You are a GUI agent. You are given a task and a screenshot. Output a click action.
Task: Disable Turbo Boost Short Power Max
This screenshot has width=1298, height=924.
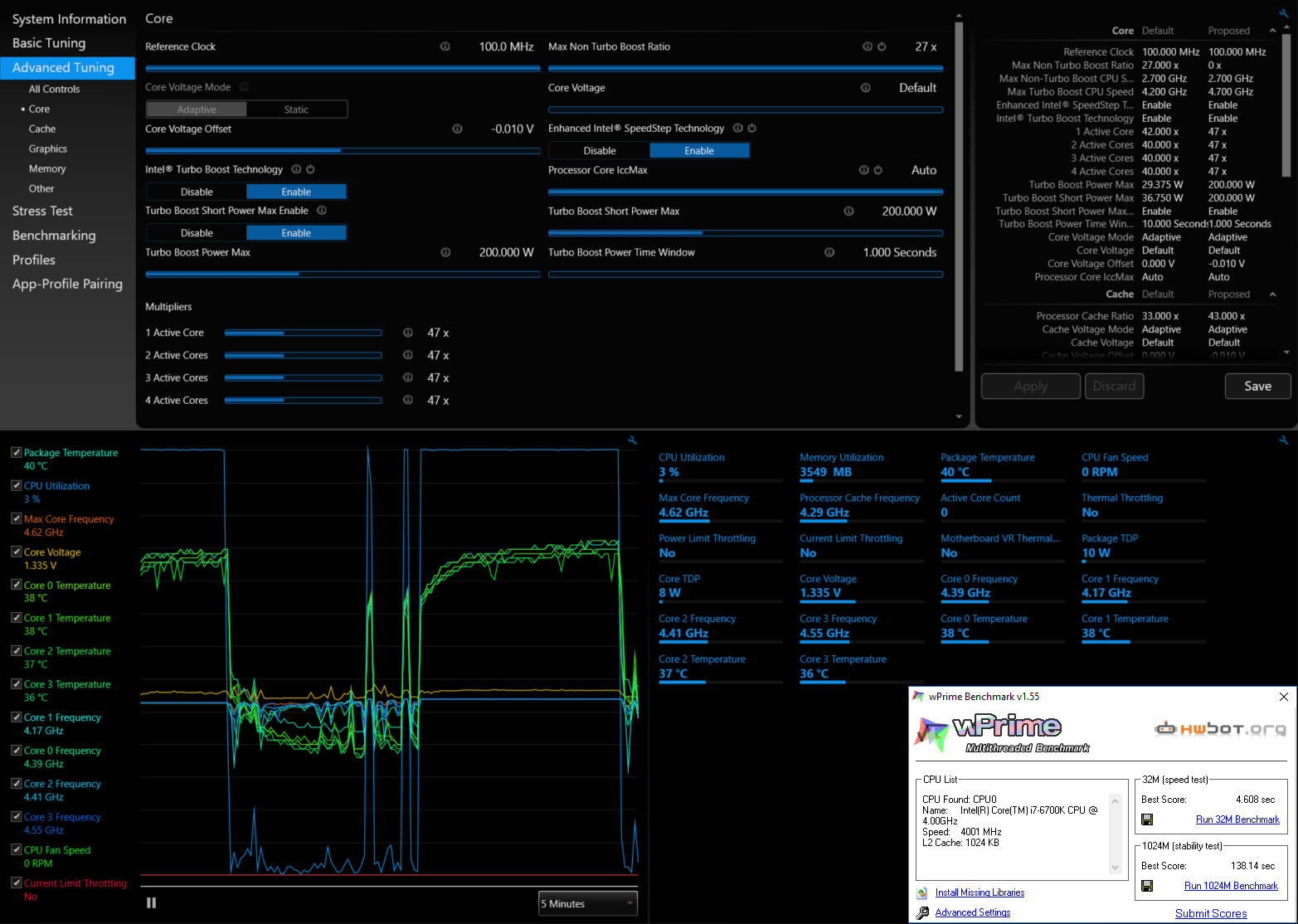(x=197, y=233)
